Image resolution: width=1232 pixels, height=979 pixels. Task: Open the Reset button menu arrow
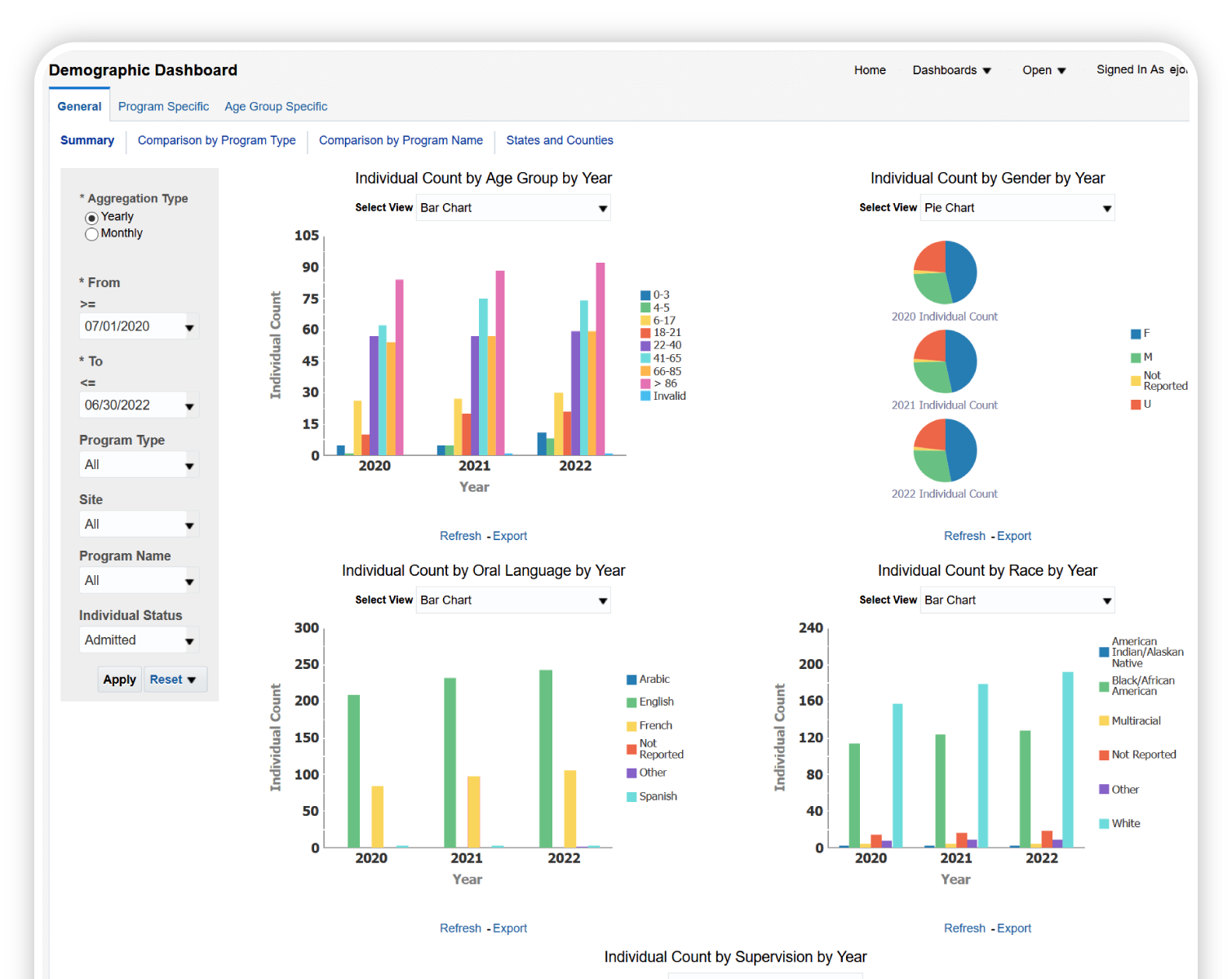pos(192,680)
